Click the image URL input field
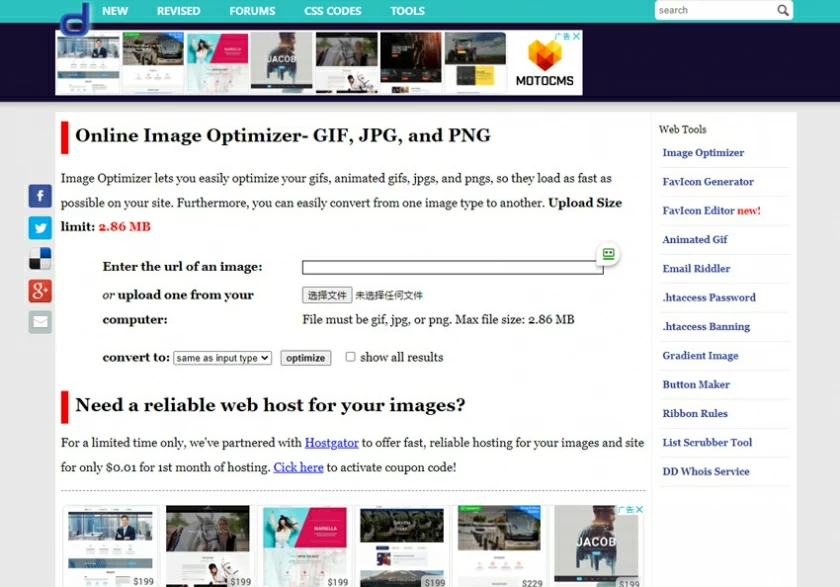The height and width of the screenshot is (587, 840). click(x=450, y=266)
